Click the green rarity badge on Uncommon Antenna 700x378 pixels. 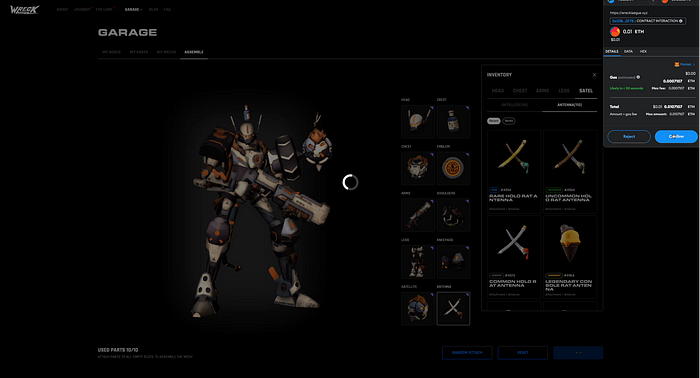click(x=554, y=190)
